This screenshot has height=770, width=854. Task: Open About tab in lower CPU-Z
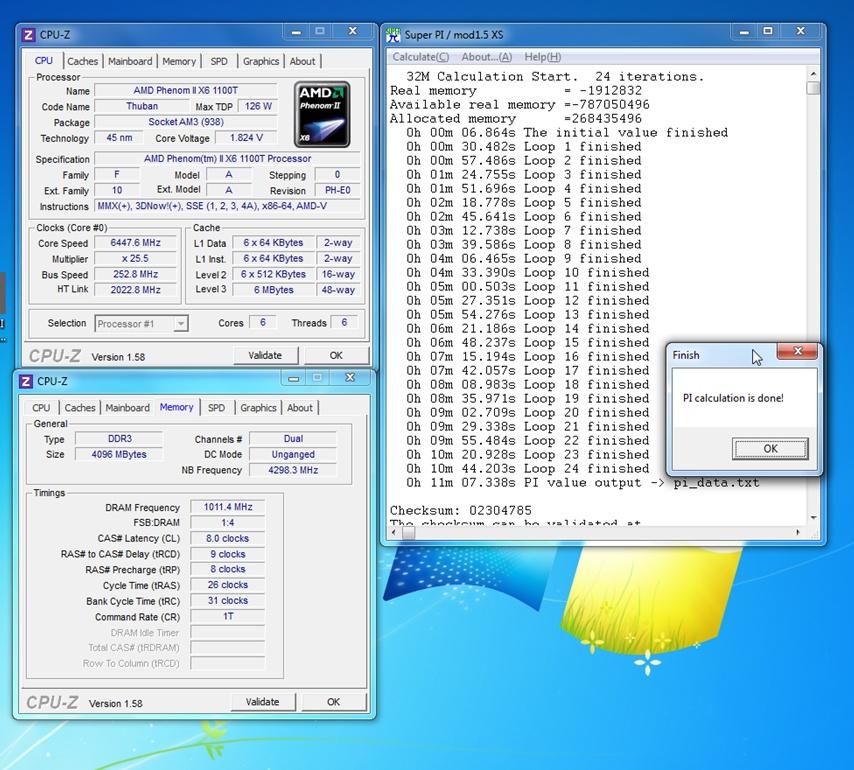(x=300, y=407)
